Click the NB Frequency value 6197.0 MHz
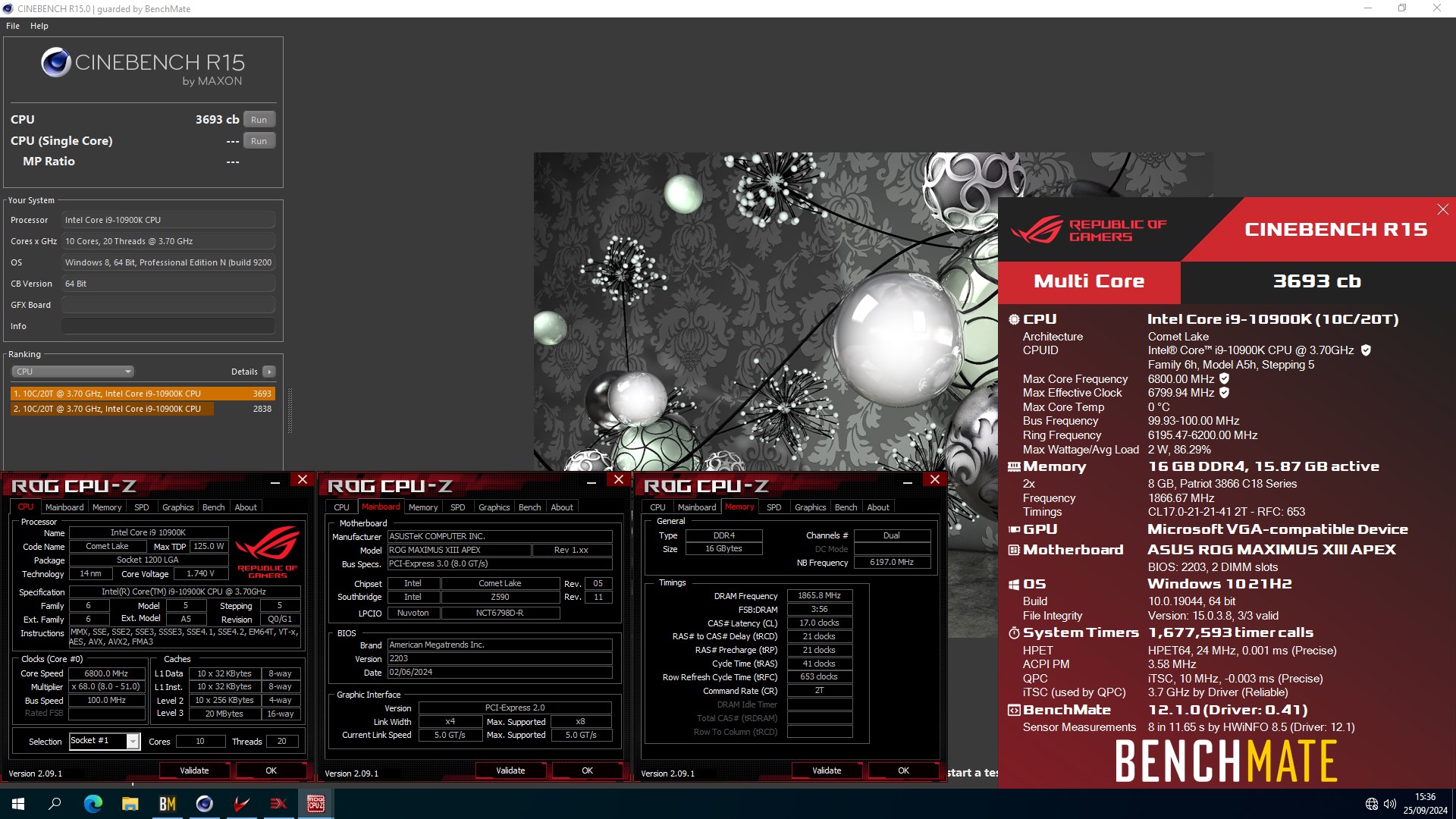Screen dimensions: 1456x819 (x=892, y=563)
